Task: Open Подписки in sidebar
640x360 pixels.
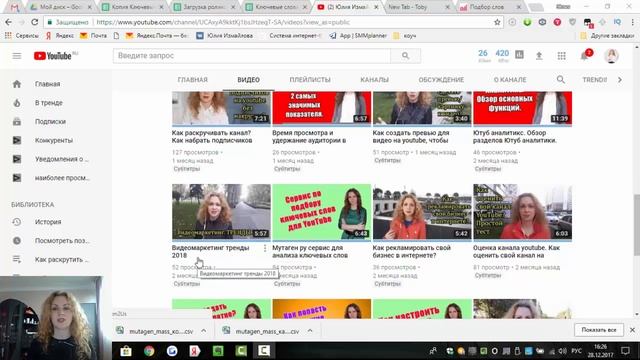Action: point(51,121)
